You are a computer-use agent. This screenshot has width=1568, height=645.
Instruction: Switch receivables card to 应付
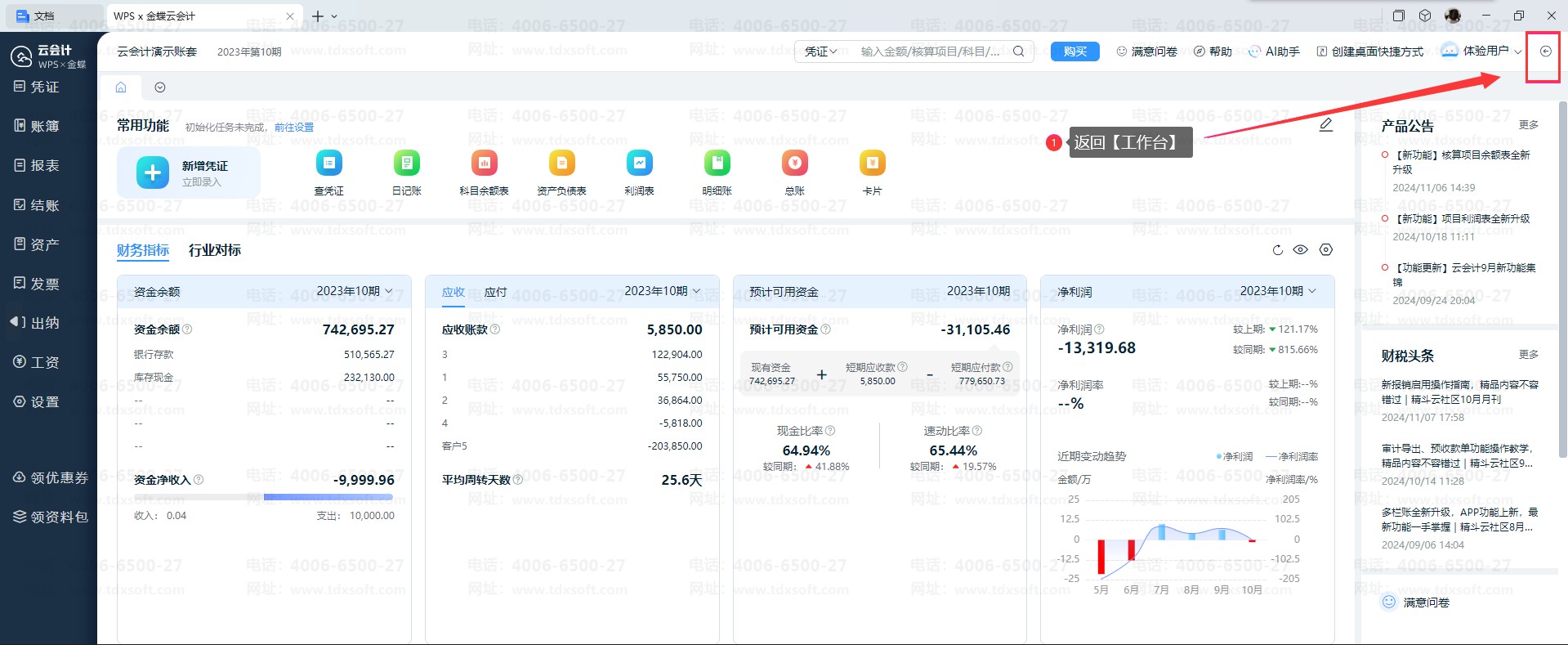(x=495, y=292)
